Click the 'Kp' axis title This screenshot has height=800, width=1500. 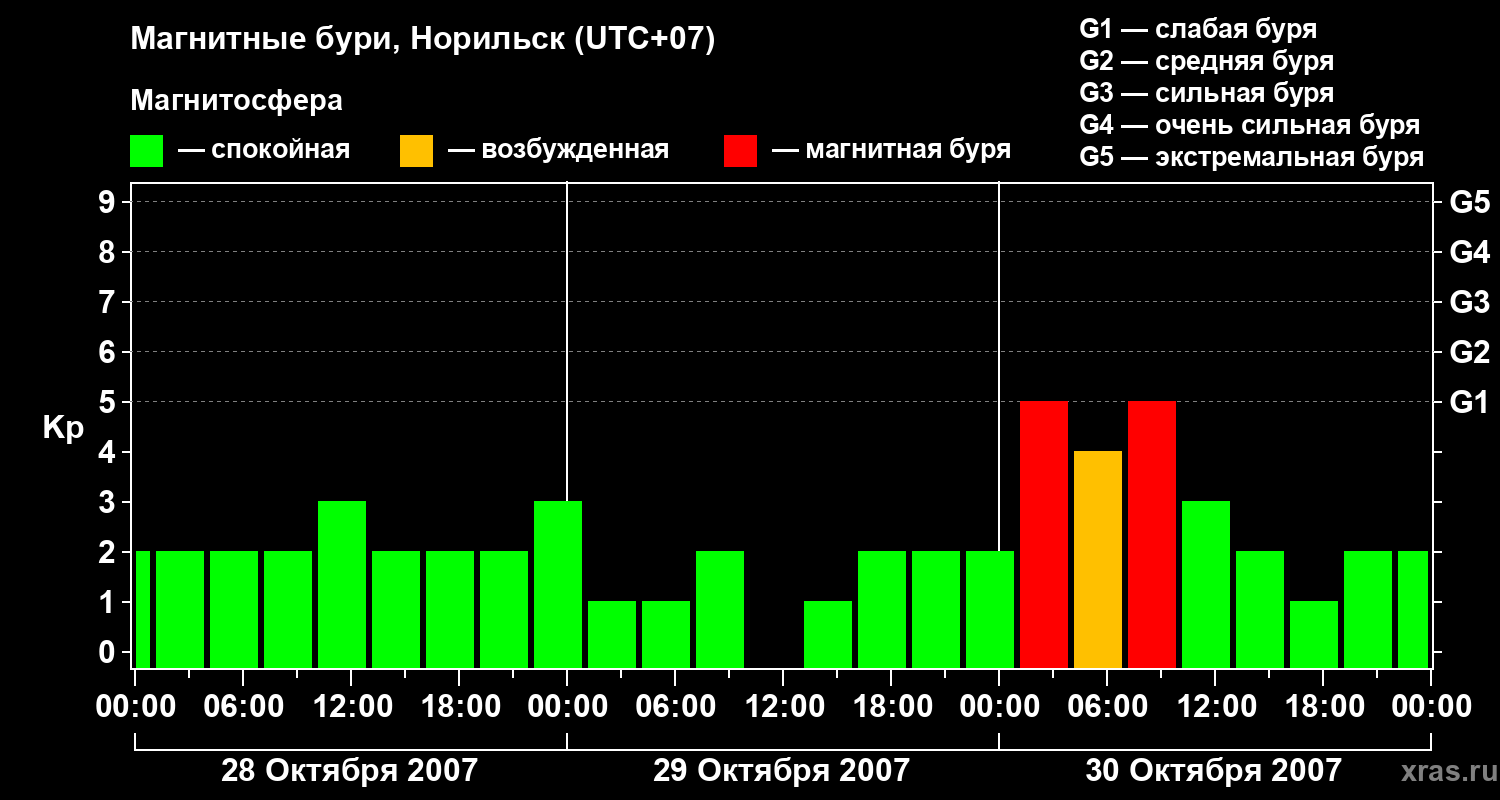(x=63, y=428)
